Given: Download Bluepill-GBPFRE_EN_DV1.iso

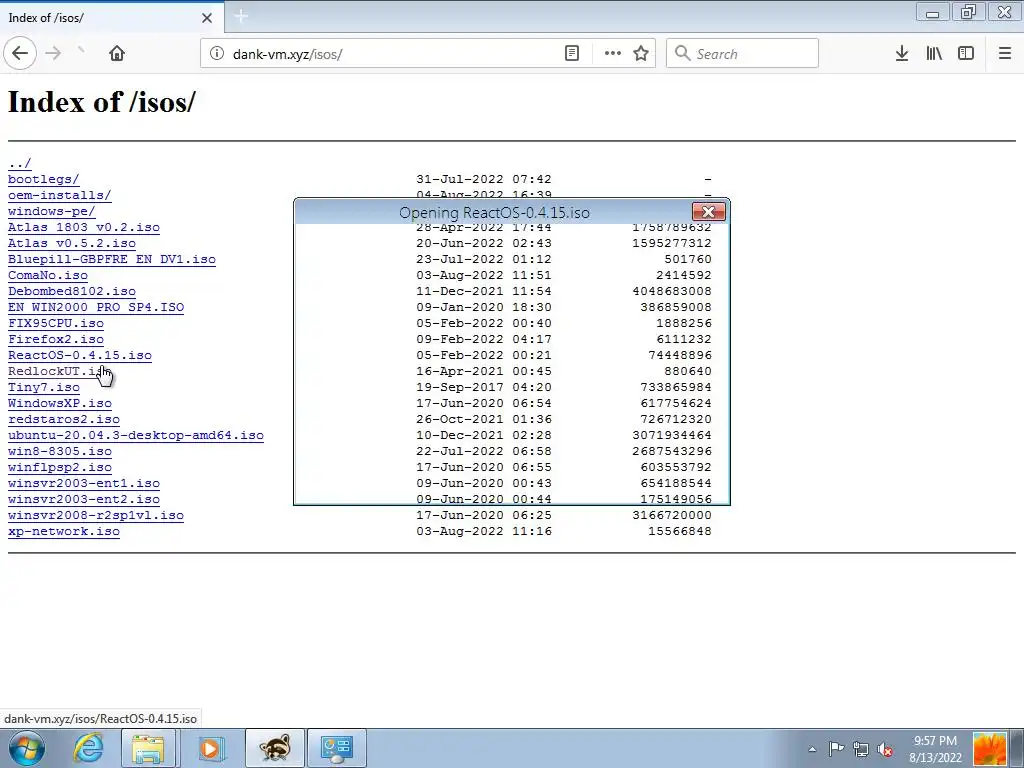Looking at the screenshot, I should point(112,259).
